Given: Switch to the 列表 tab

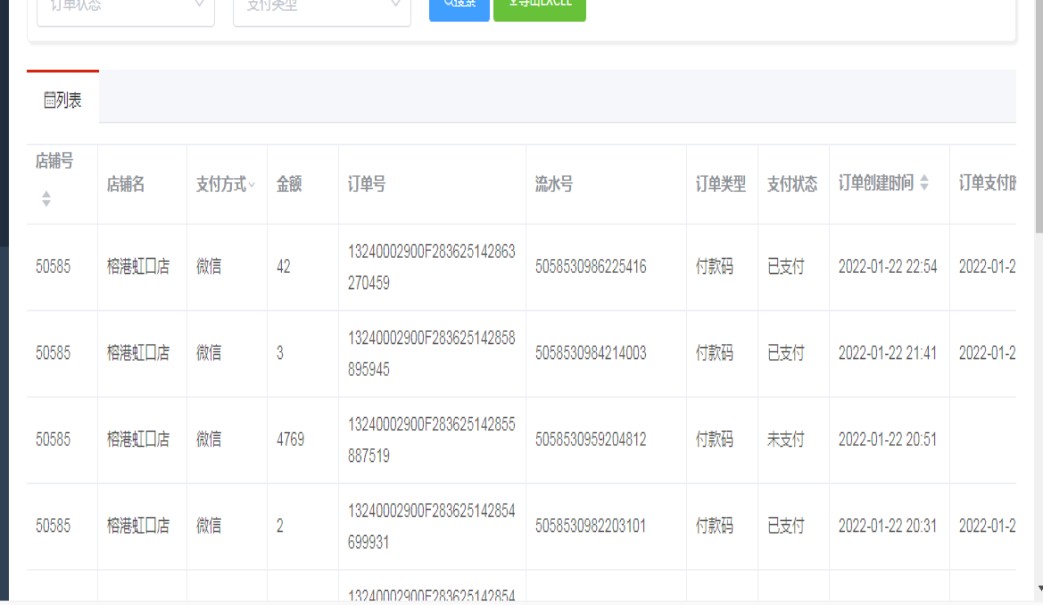Looking at the screenshot, I should point(62,101).
